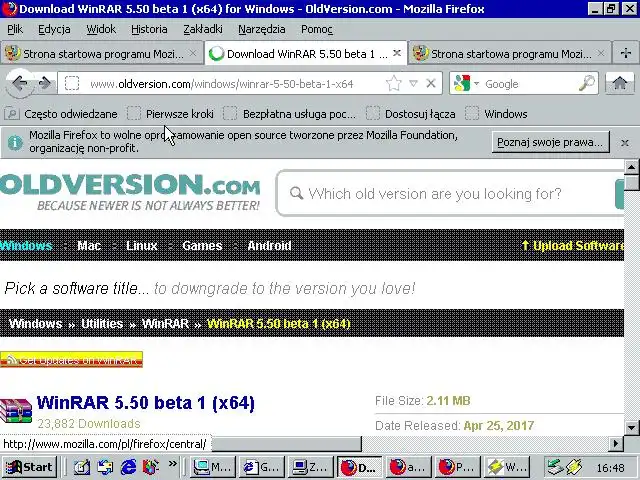The width and height of the screenshot is (640, 480).
Task: Dismiss the Mozilla info notification bar
Action: click(624, 142)
